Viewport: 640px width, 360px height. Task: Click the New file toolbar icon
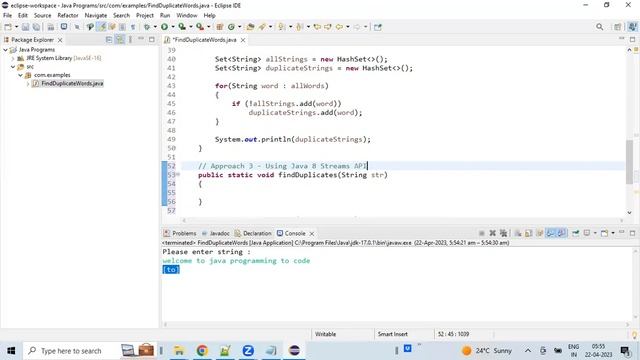pyautogui.click(x=8, y=27)
